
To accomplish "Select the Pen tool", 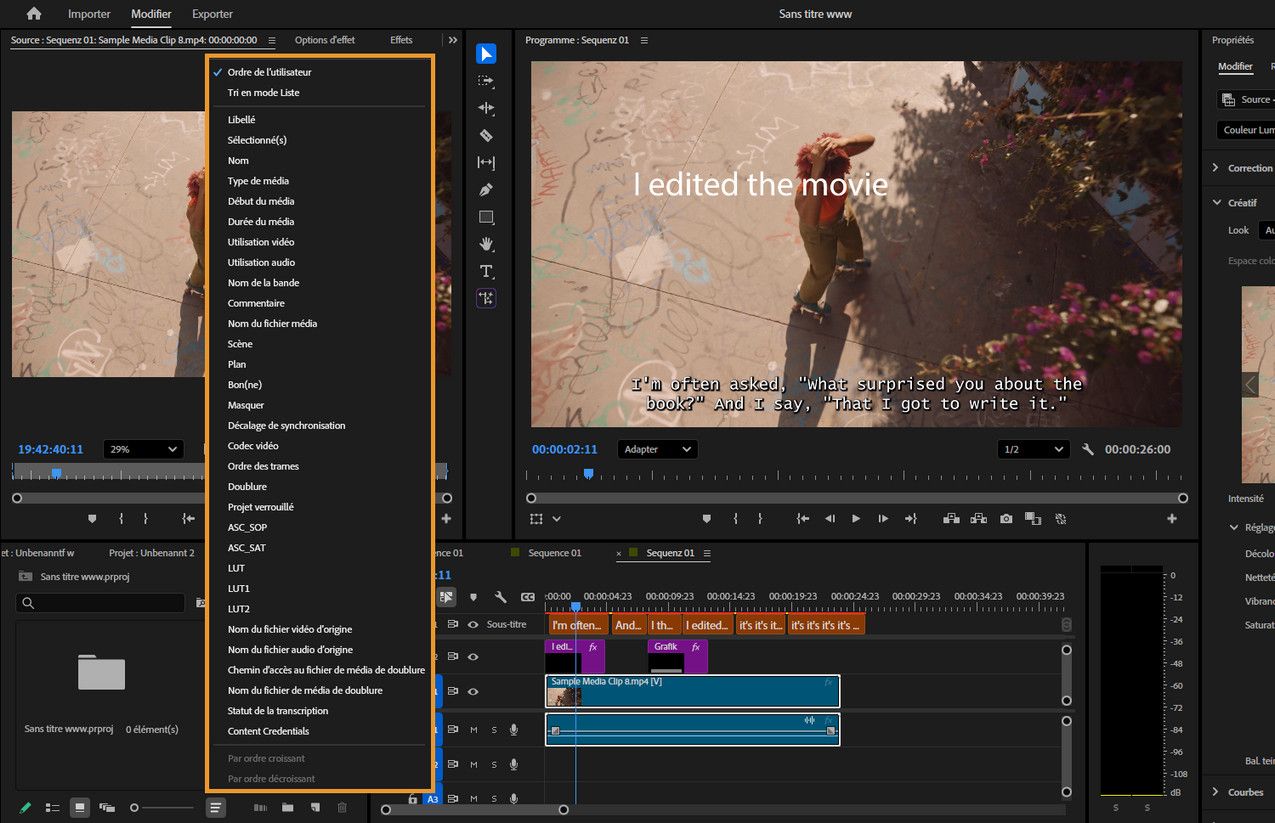I will coord(486,190).
